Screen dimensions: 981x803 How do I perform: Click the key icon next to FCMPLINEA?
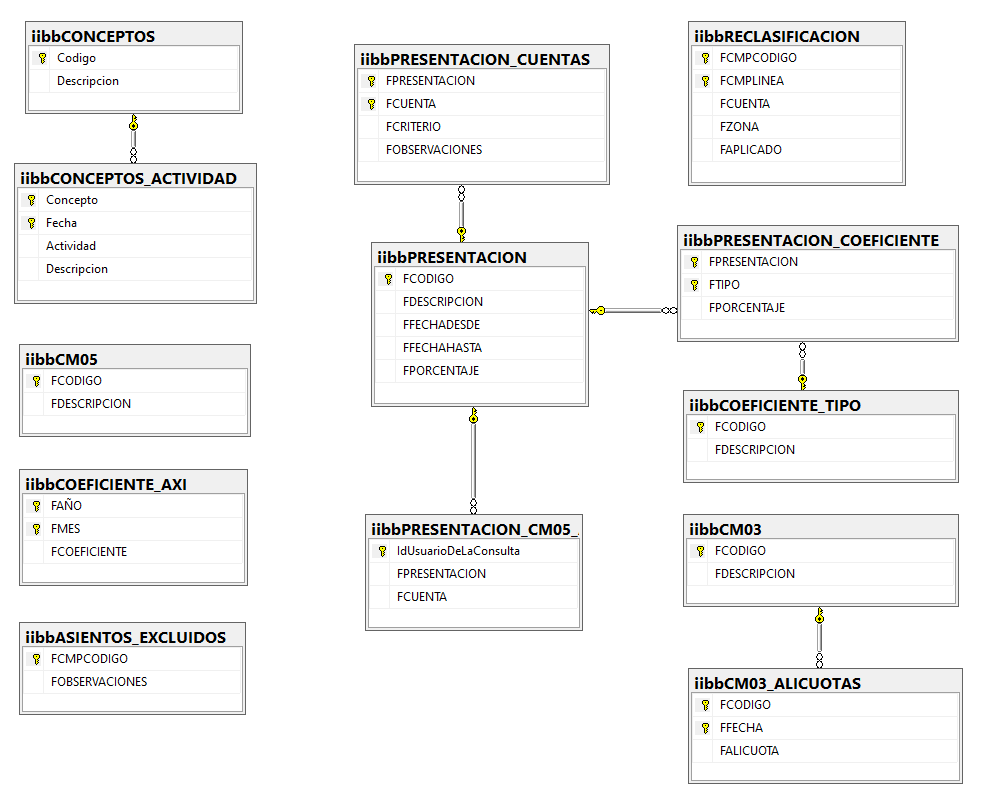(705, 81)
